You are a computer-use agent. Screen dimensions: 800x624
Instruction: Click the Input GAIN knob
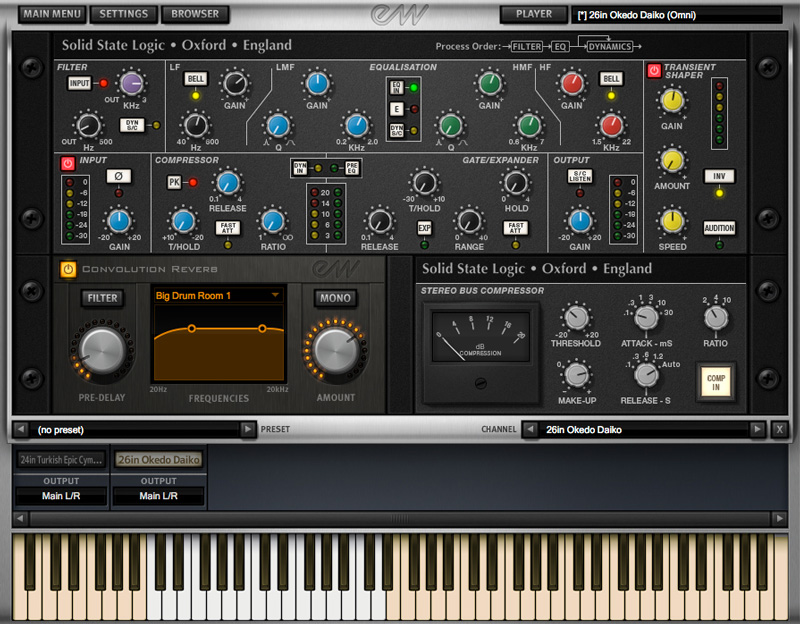tap(119, 222)
